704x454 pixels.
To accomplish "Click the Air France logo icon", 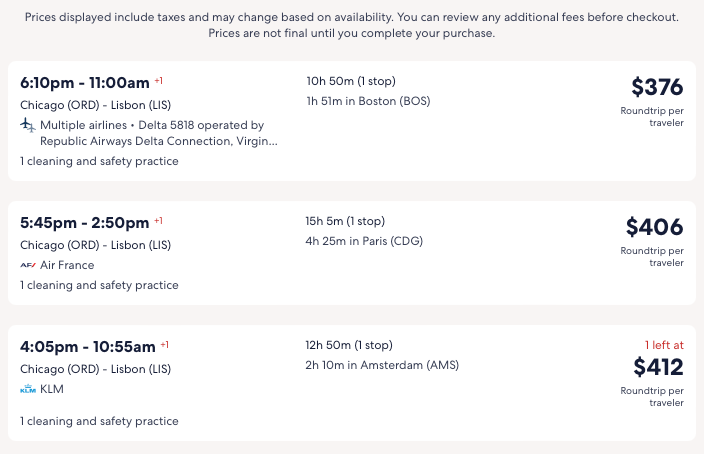I will (x=27, y=265).
